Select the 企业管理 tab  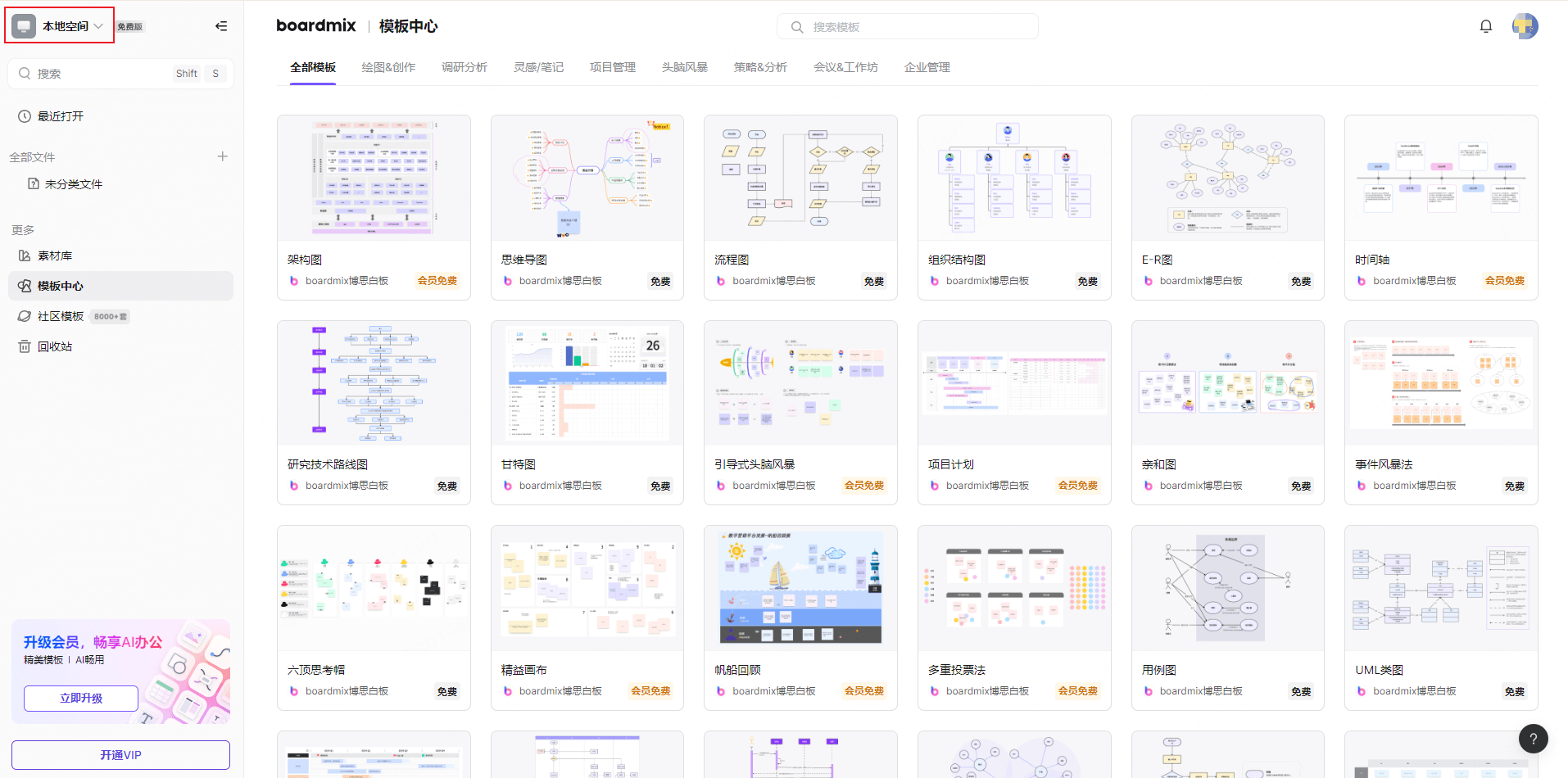[927, 67]
